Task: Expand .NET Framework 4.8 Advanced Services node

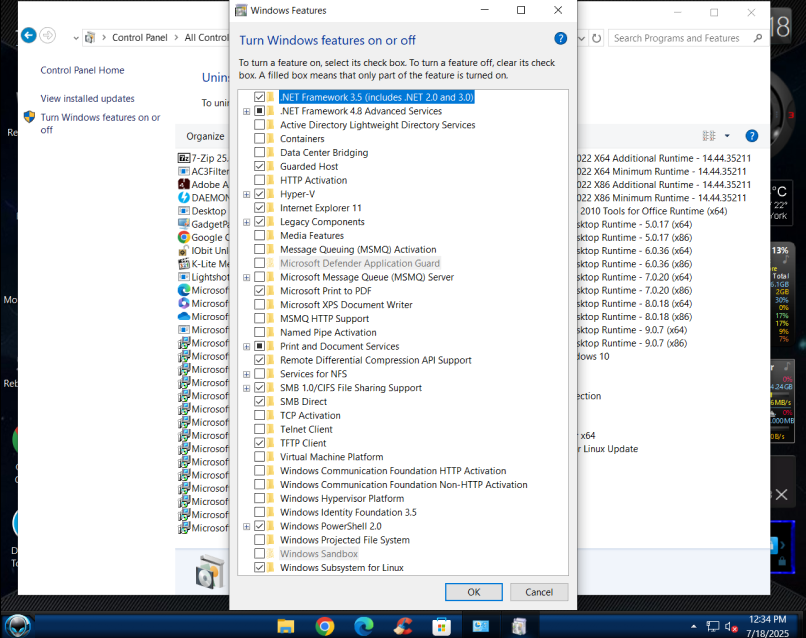Action: coord(247,112)
